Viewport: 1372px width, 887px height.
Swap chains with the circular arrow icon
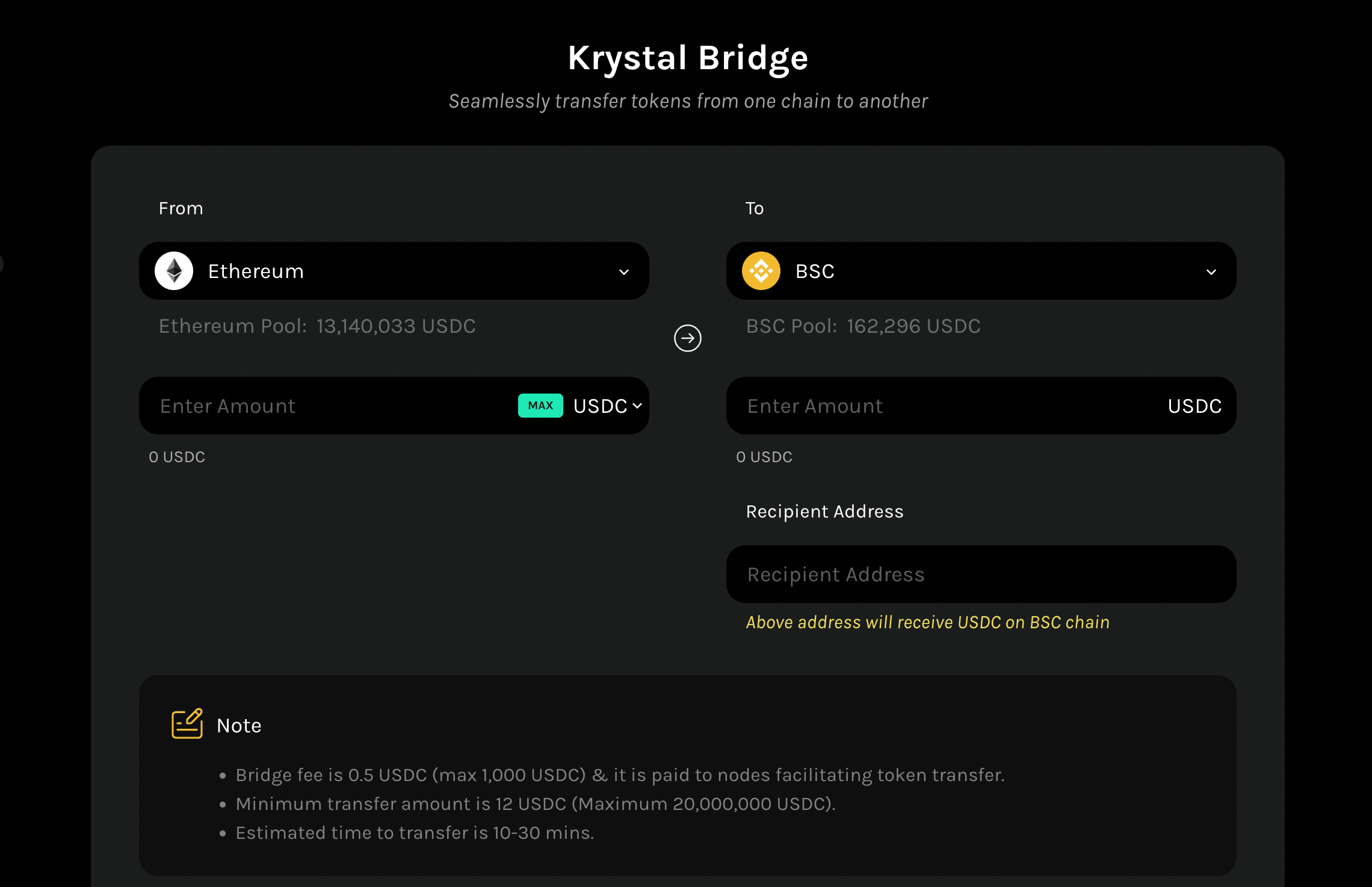(688, 338)
